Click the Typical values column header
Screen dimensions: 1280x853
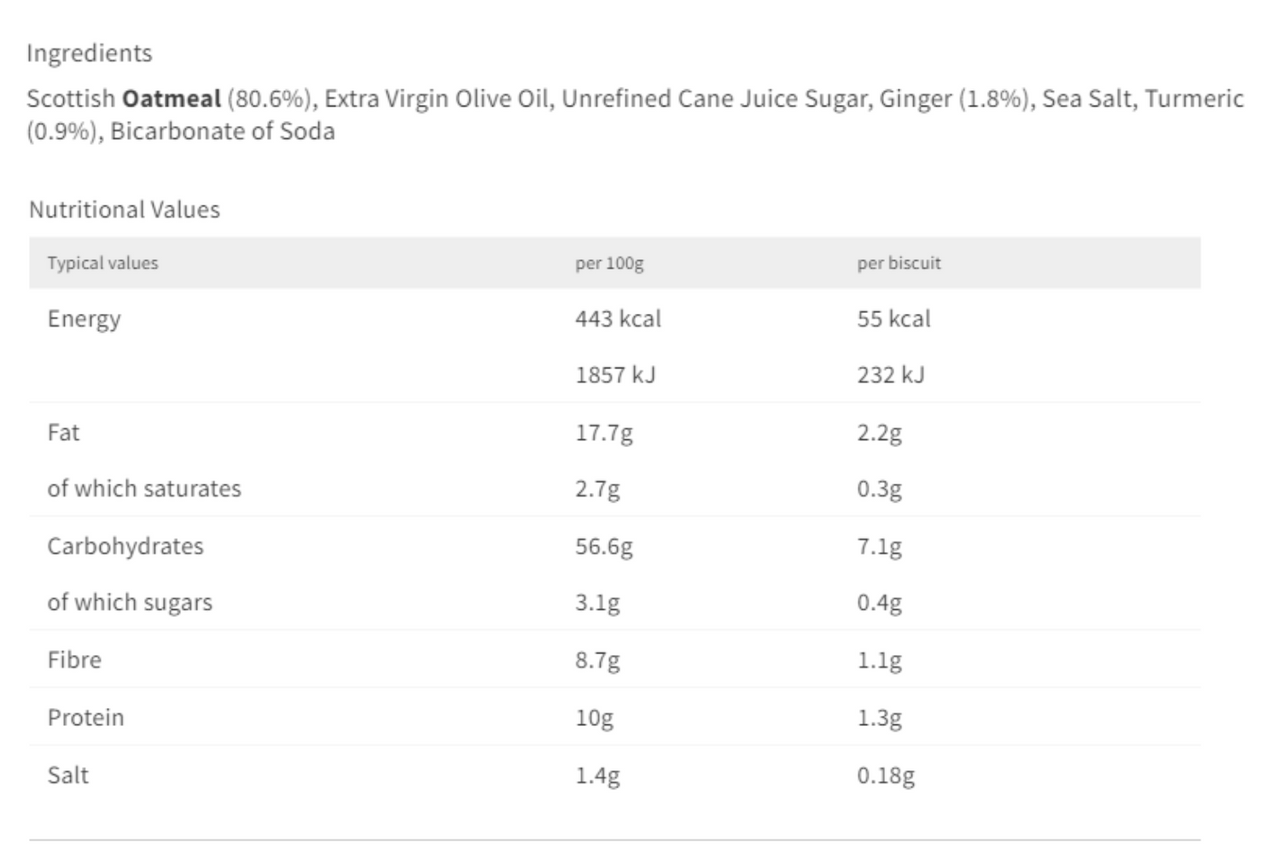103,263
